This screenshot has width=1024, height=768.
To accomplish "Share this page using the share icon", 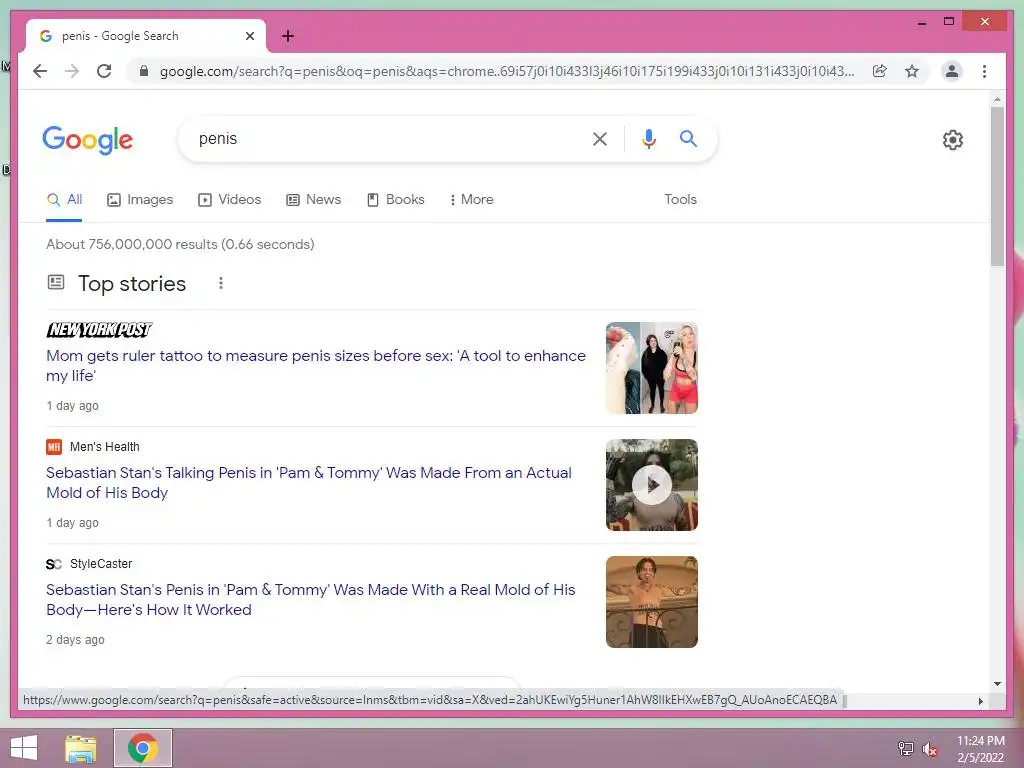I will click(880, 71).
